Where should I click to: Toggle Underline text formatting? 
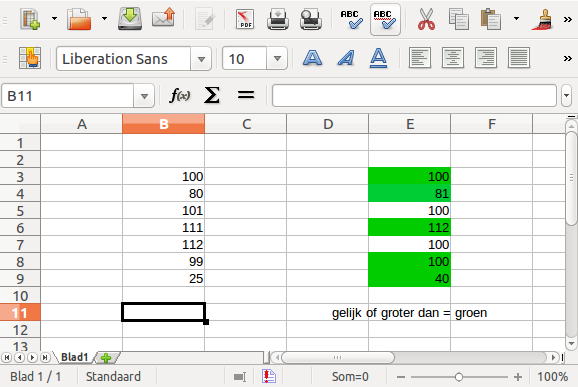(378, 58)
